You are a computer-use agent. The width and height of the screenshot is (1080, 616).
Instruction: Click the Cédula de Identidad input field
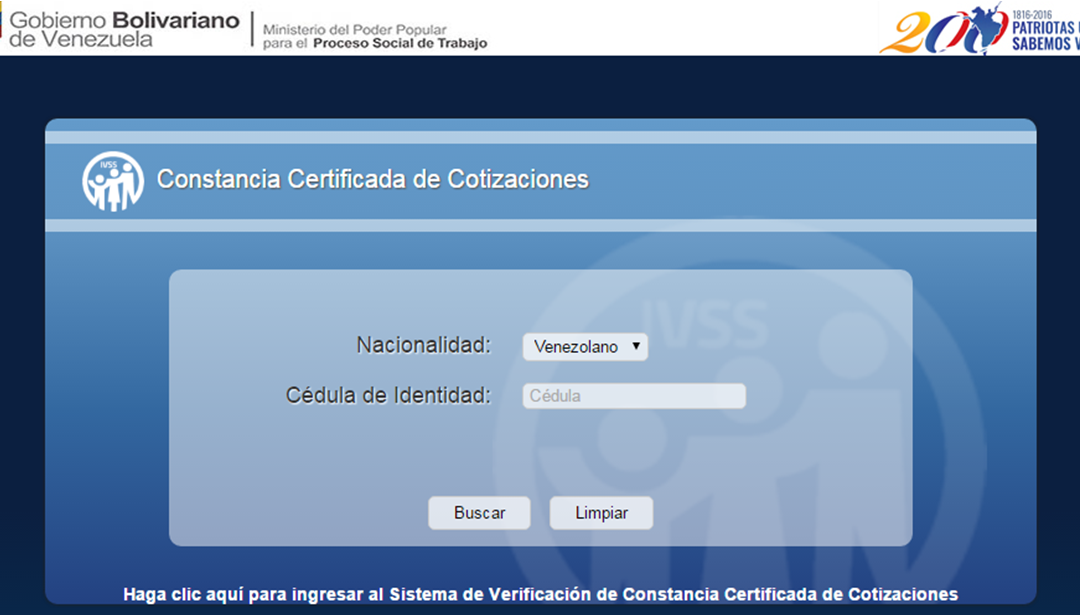[x=634, y=396]
